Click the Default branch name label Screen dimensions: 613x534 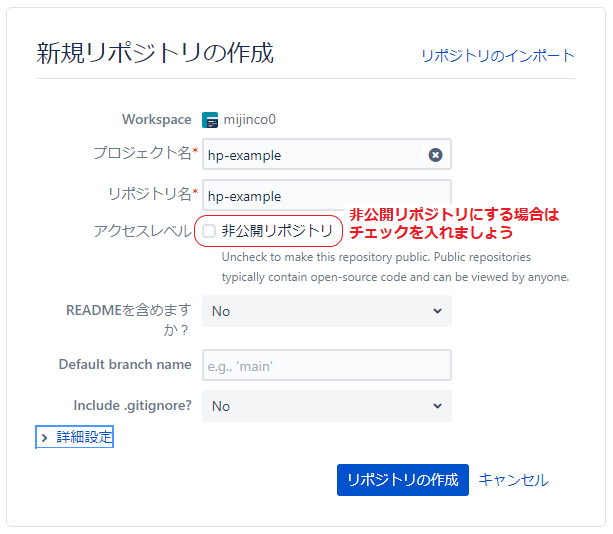(x=125, y=365)
